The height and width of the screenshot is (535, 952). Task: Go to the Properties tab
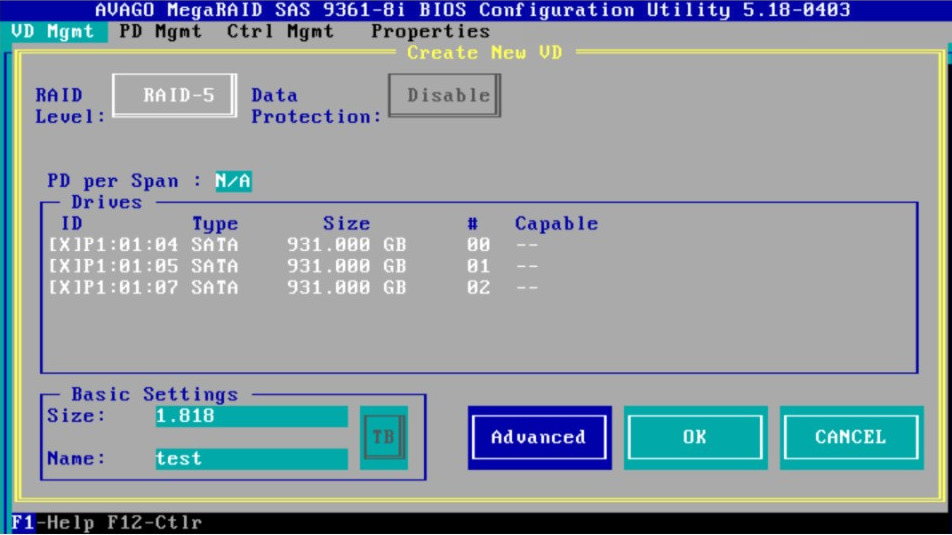coord(430,32)
